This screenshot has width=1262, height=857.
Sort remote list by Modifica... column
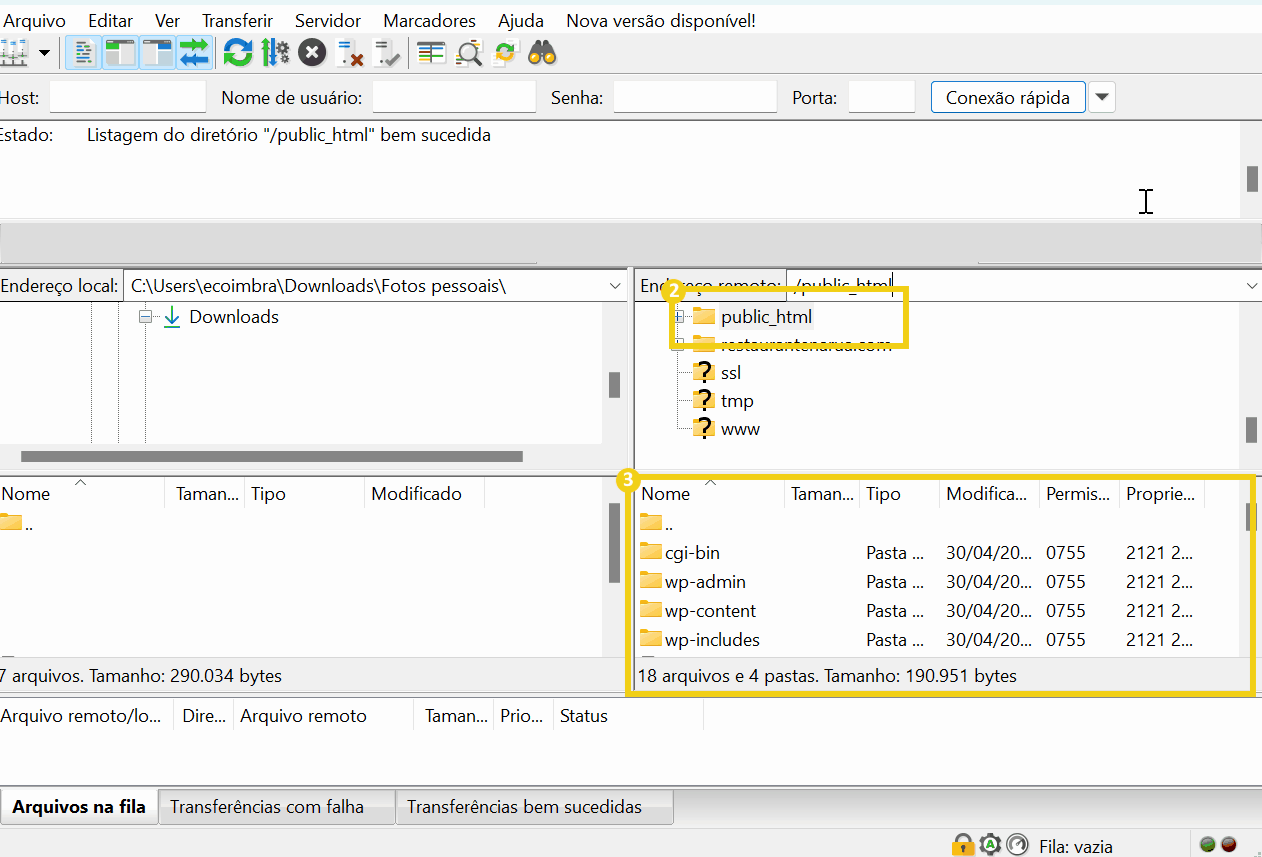pyautogui.click(x=989, y=493)
